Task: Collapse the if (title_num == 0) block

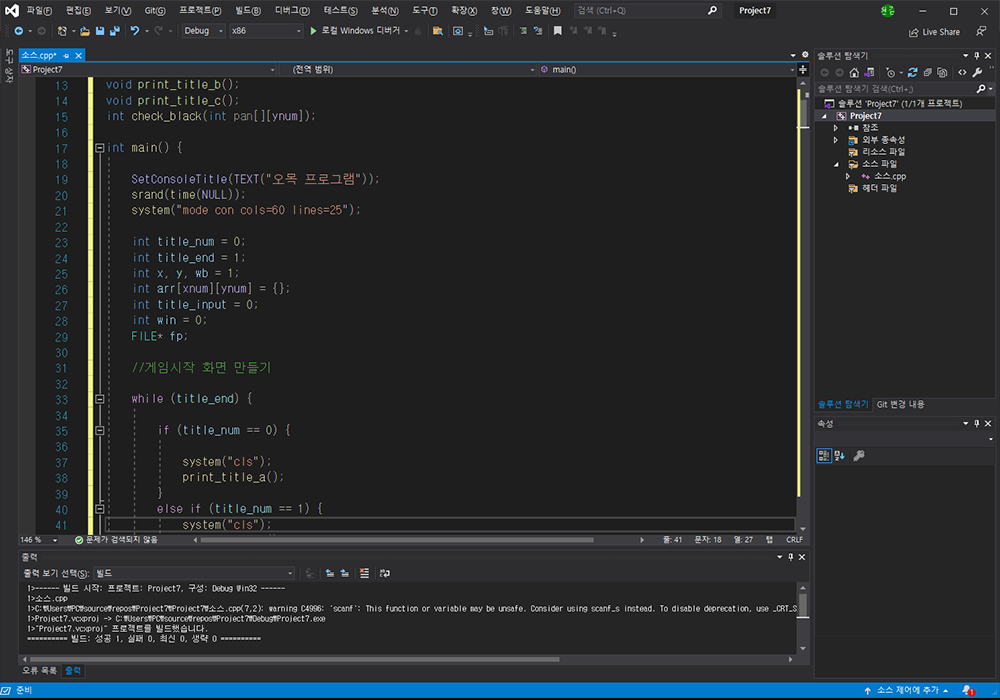Action: click(99, 430)
